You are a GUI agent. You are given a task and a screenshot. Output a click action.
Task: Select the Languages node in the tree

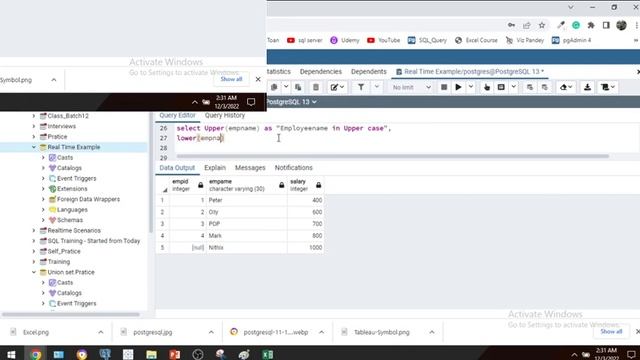(x=72, y=210)
